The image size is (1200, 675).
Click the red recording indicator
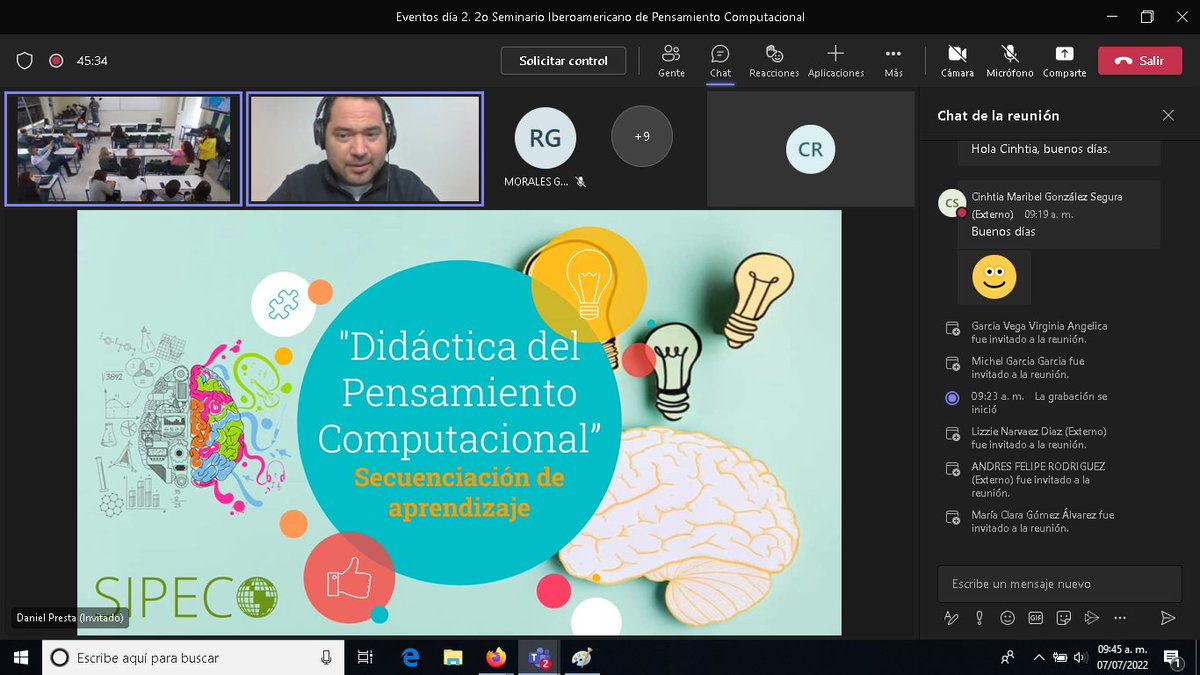(x=56, y=61)
